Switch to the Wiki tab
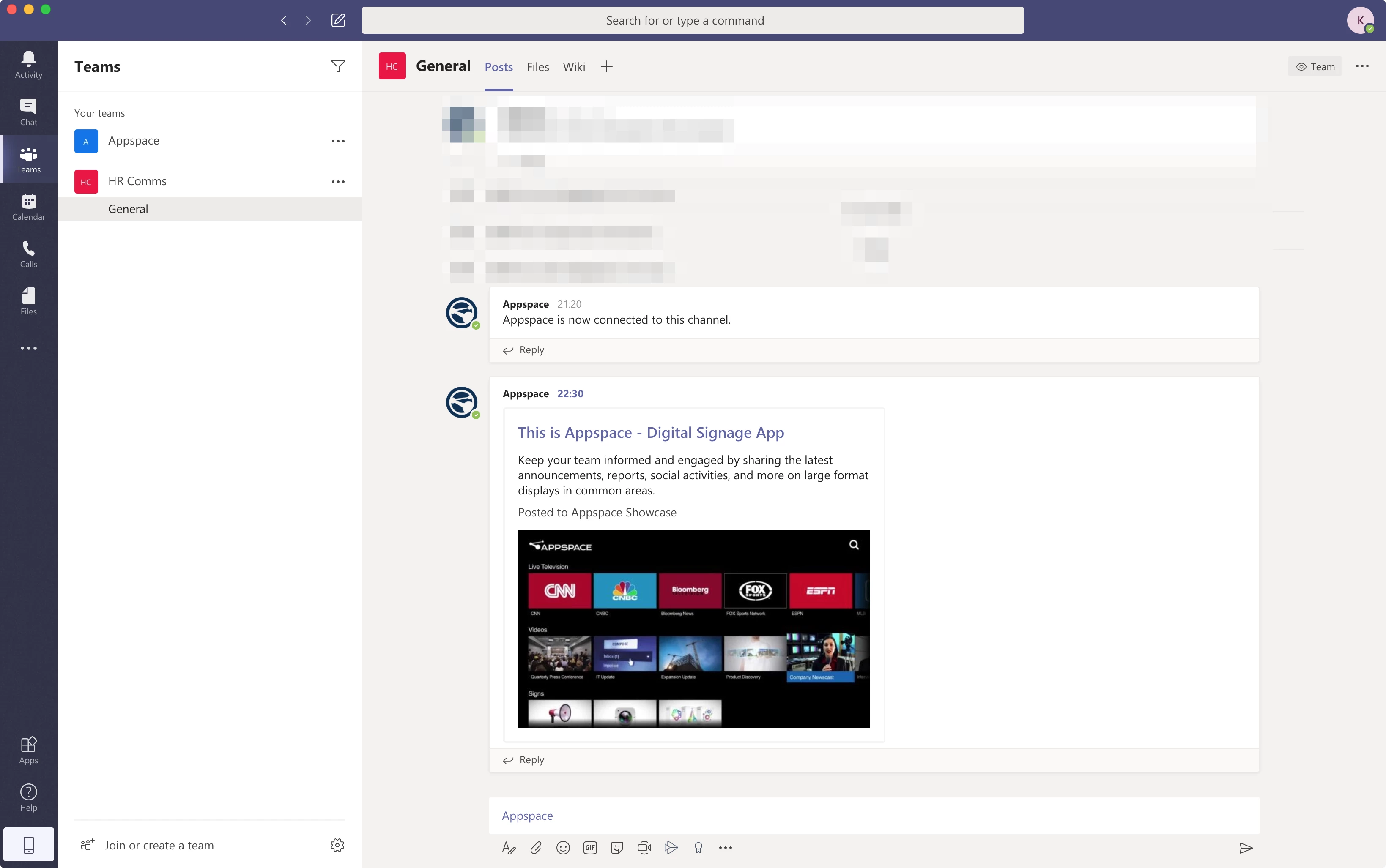Screen dimensions: 1386x868 pos(573,67)
